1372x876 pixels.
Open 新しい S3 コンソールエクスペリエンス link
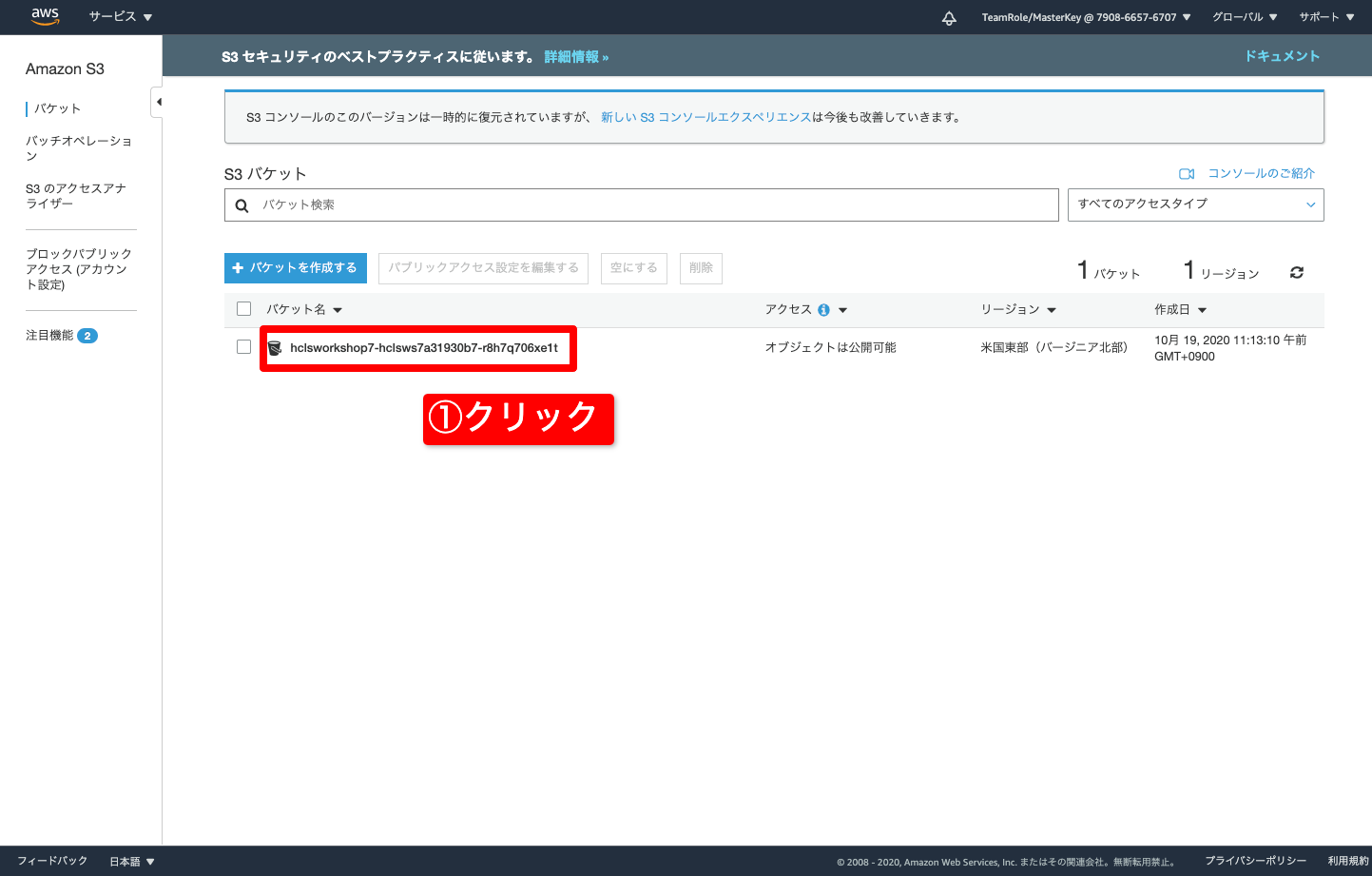pos(705,118)
